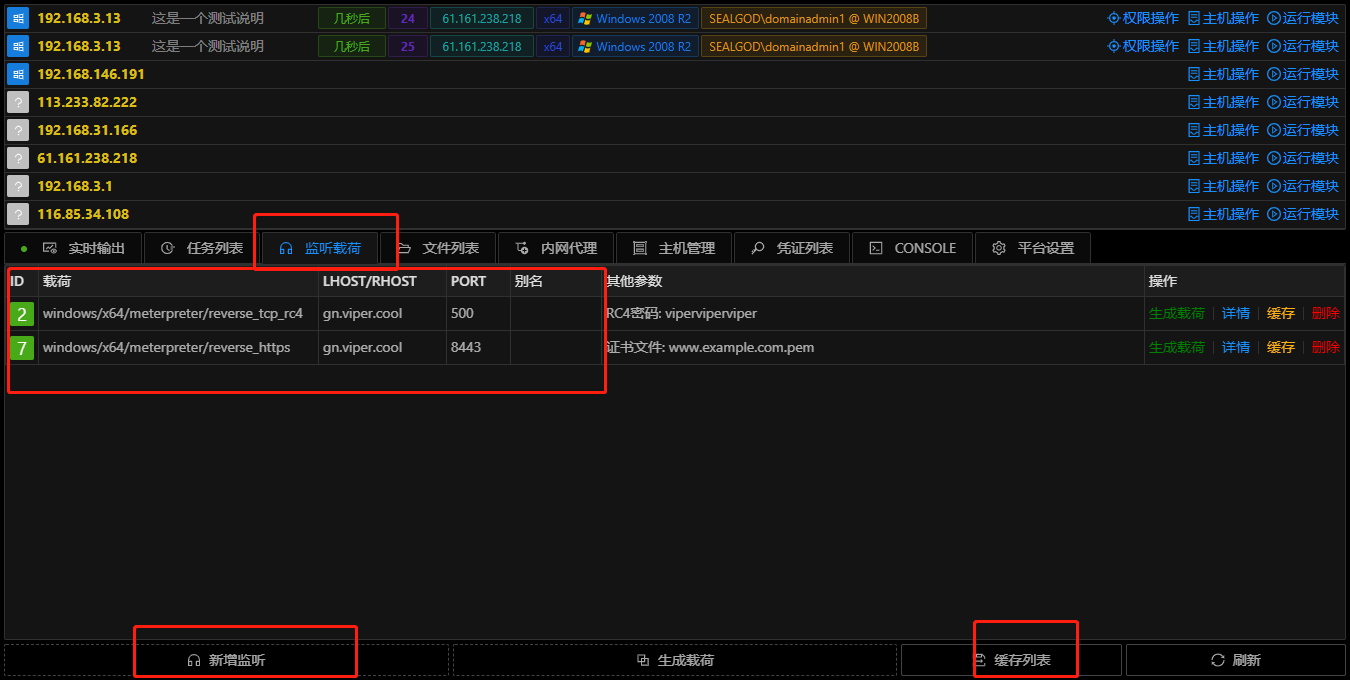Click unknown-OS question icon for 192.168.3.1
This screenshot has height=680, width=1350.
[17, 186]
